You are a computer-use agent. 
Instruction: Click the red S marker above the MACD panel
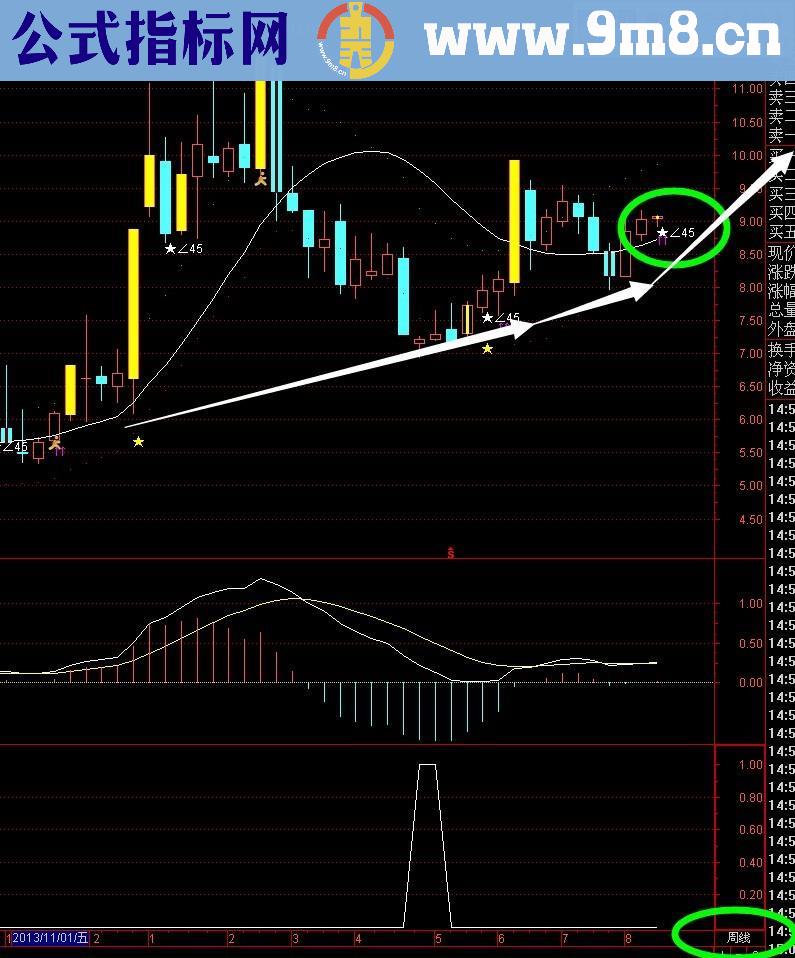(x=451, y=552)
